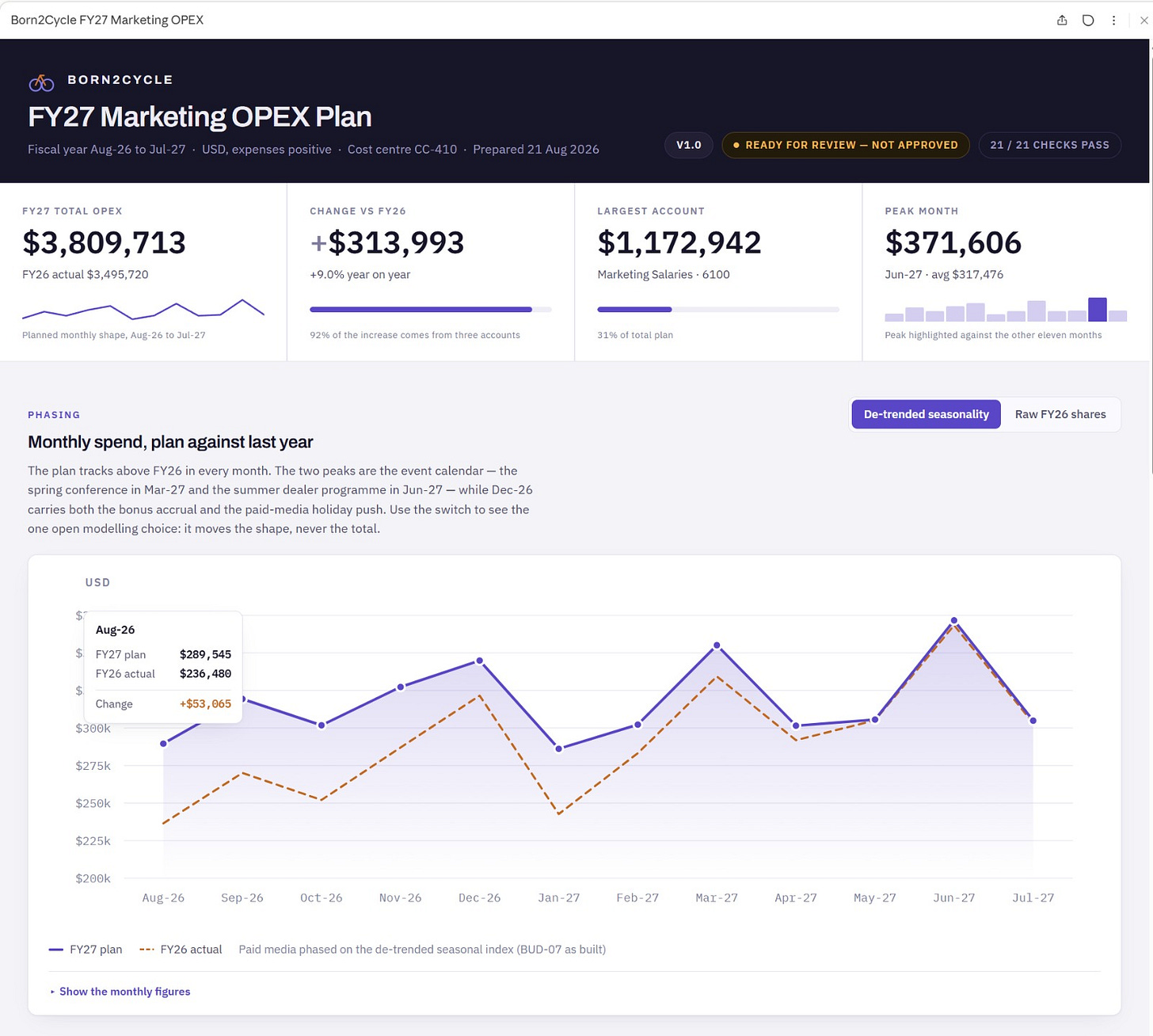Click the teardrop-shaped icon in title bar
Viewport: 1153px width, 1036px height.
tap(1088, 21)
